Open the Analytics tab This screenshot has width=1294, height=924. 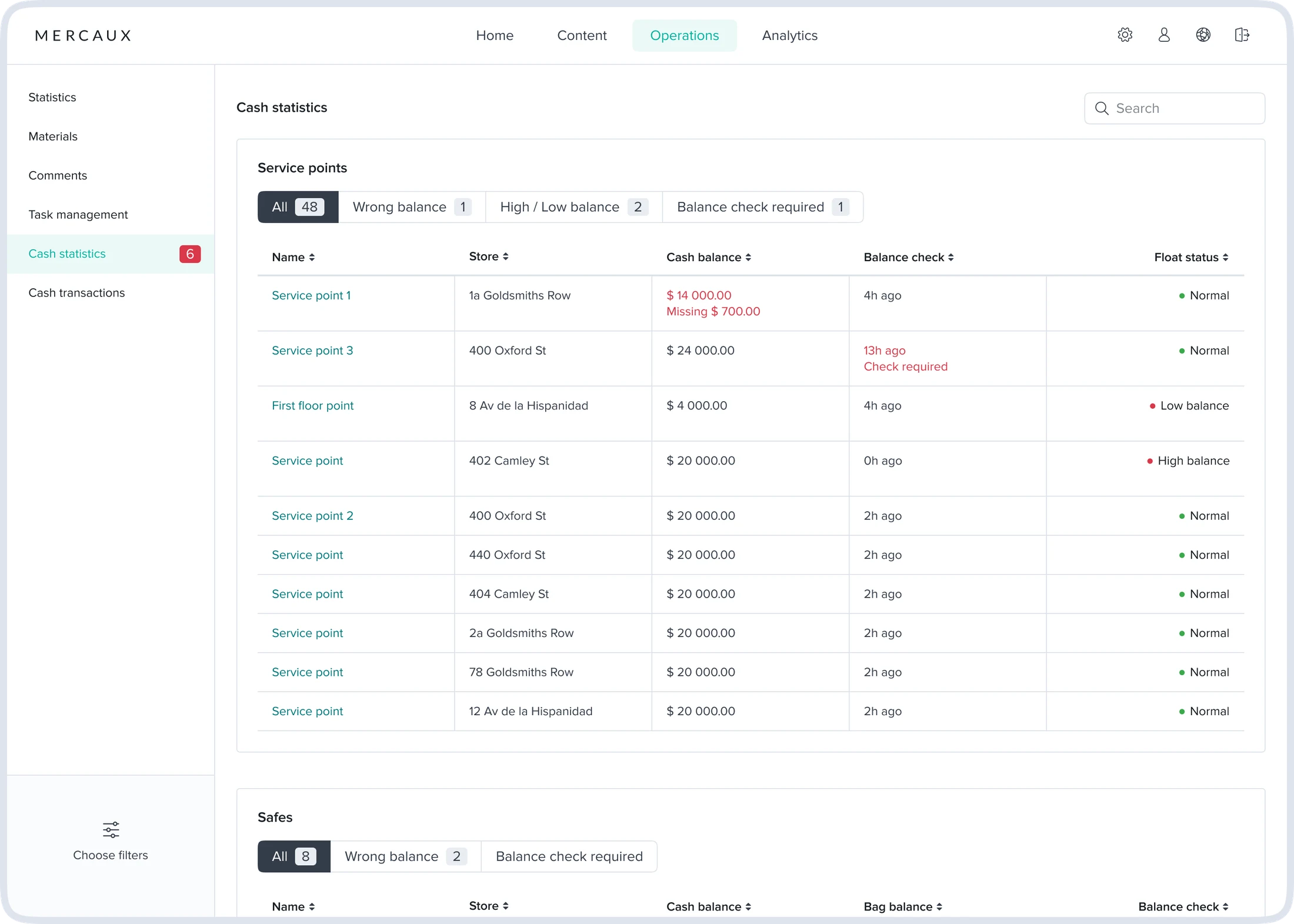[789, 35]
